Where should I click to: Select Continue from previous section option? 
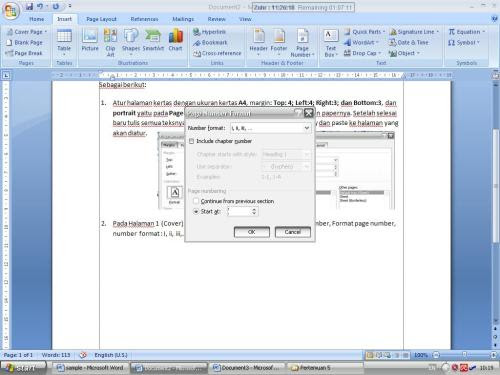(196, 201)
